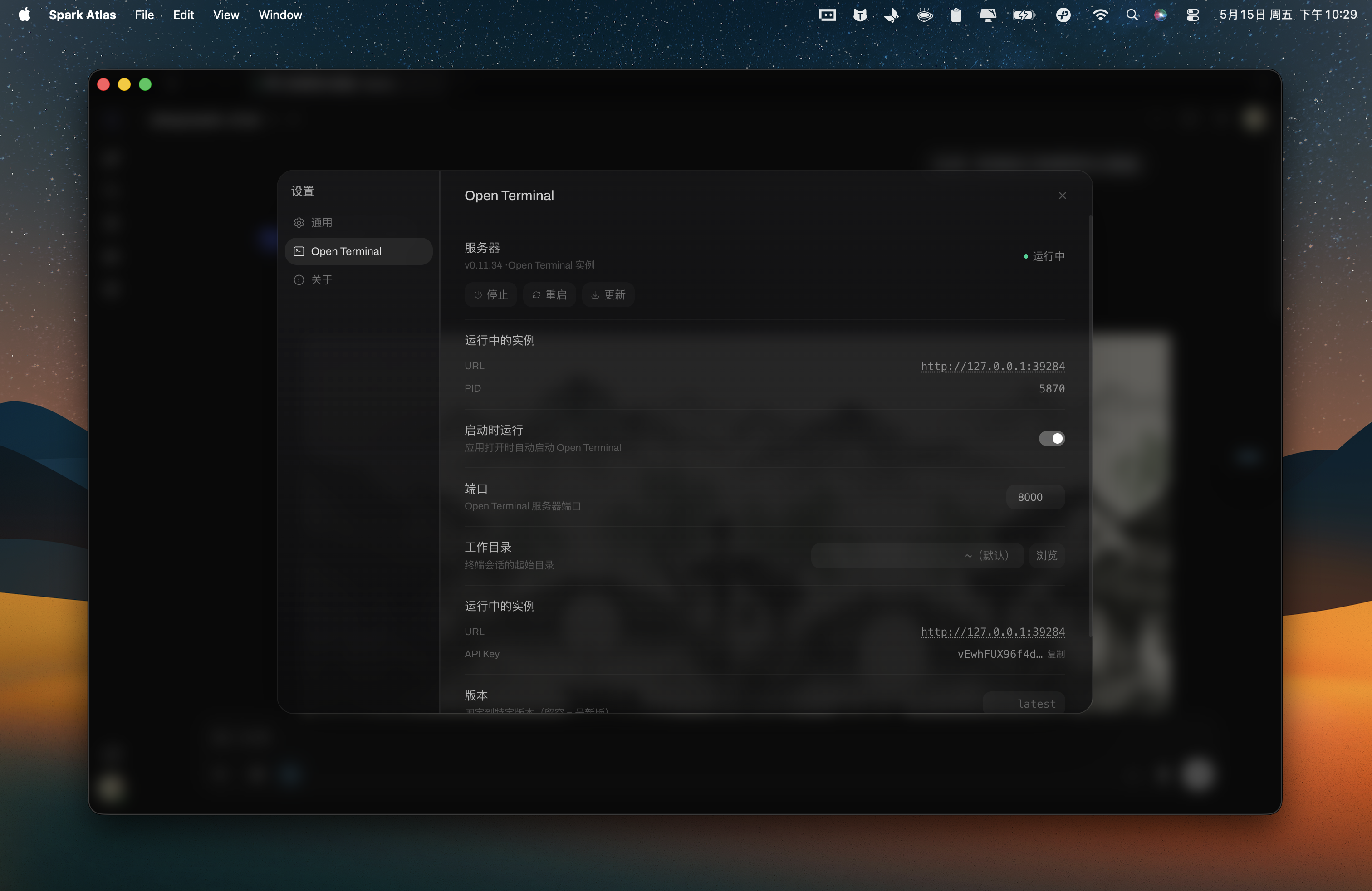
Task: Click the API key text vEwhFUX96f4d…
Action: tap(1000, 654)
